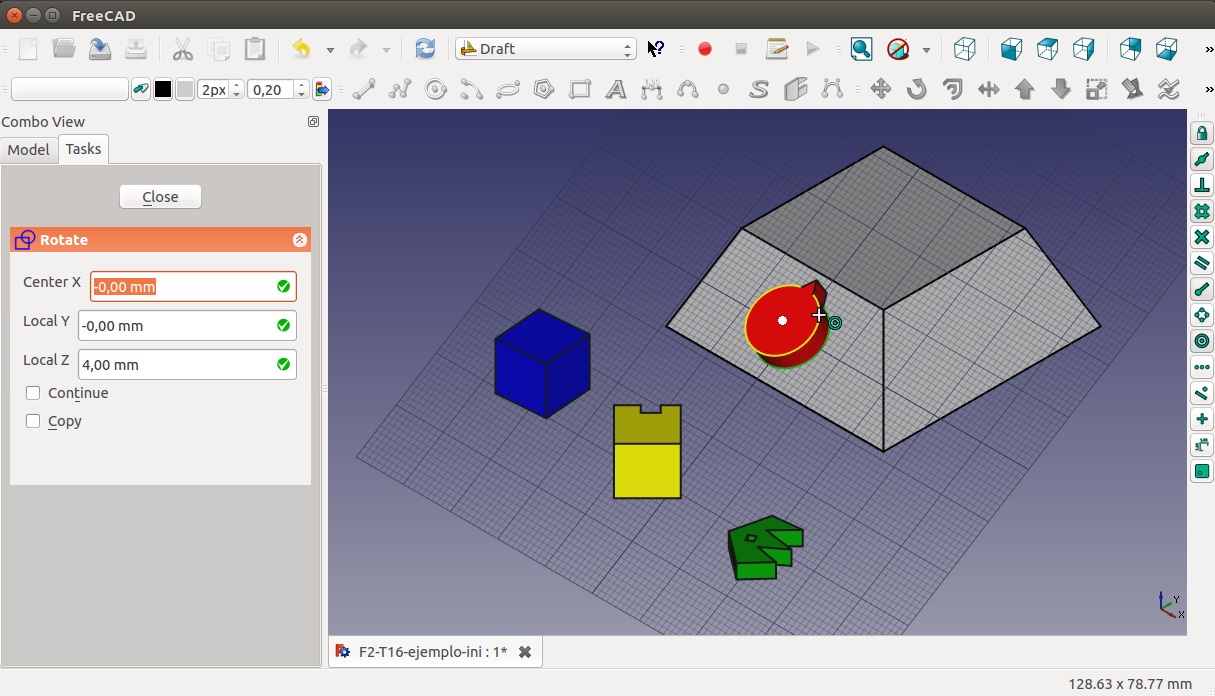Select the F2-T16-ejemplo-ini document tab
This screenshot has height=696, width=1215.
pyautogui.click(x=432, y=652)
